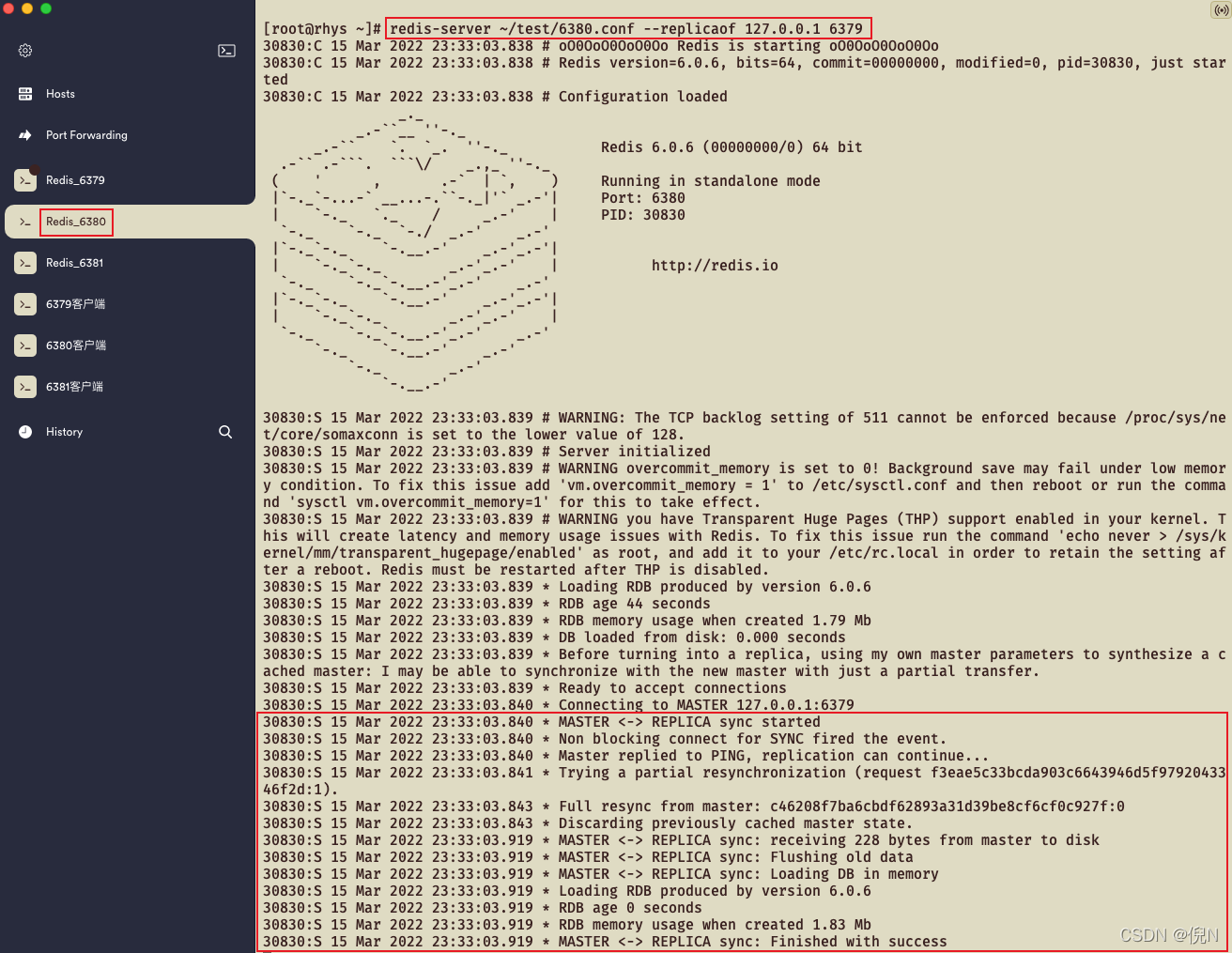
Task: Click the 6380客户端 terminal icon
Action: (x=25, y=346)
